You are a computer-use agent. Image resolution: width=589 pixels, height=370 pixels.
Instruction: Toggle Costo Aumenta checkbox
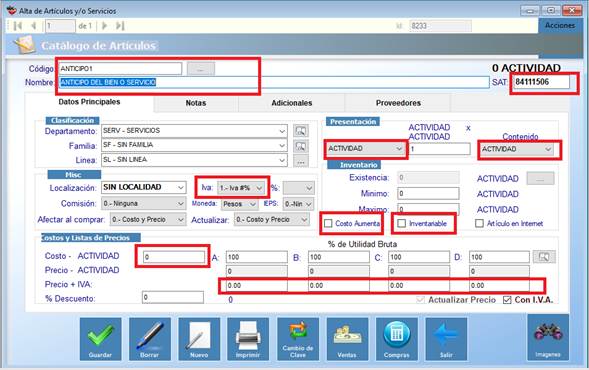pyautogui.click(x=328, y=224)
